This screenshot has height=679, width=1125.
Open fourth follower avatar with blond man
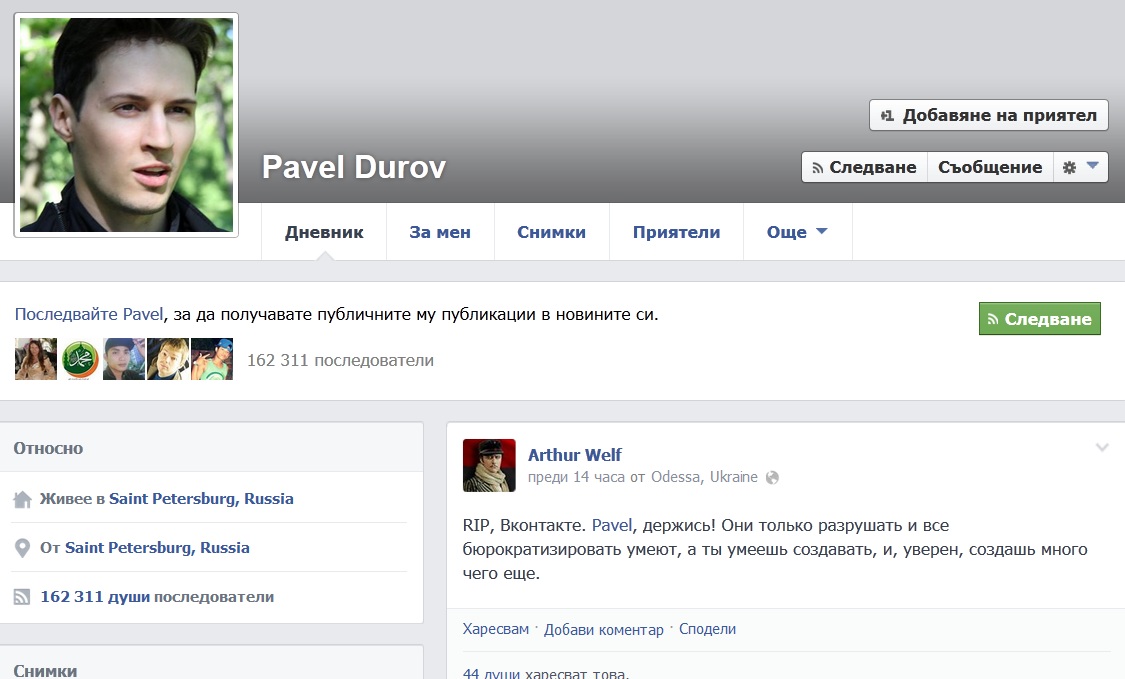168,359
